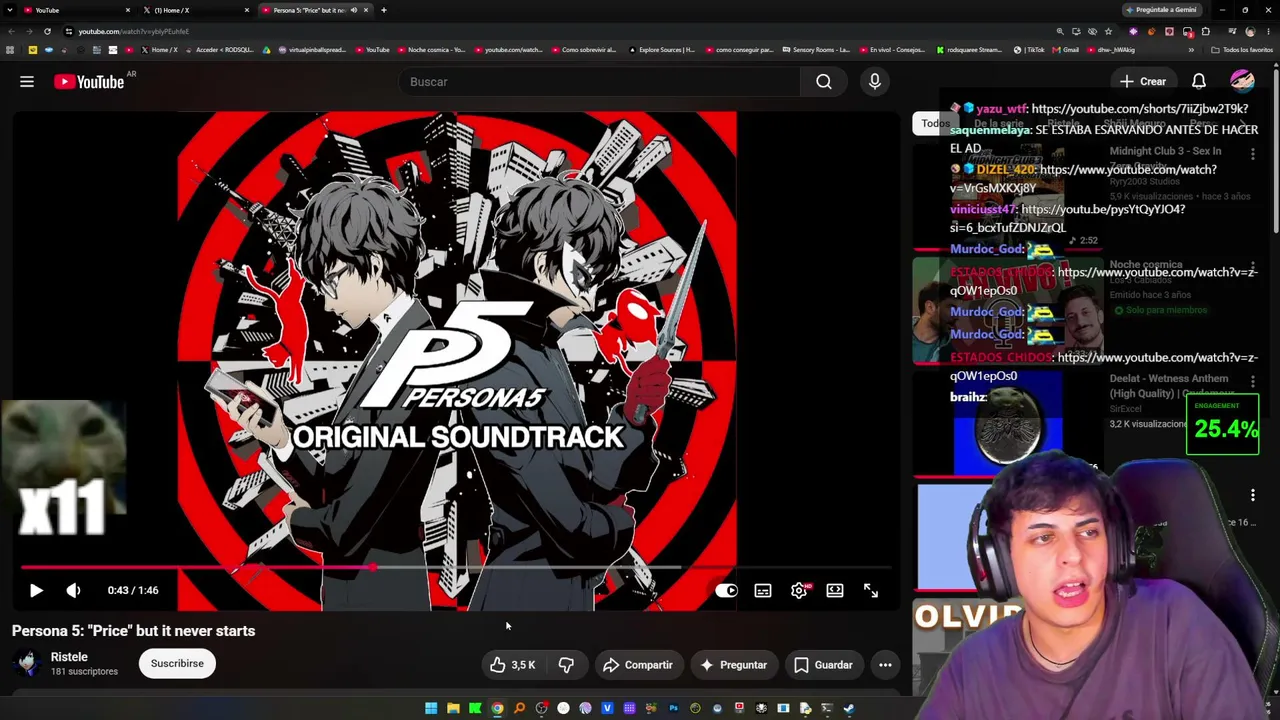This screenshot has height=720, width=1280.
Task: Open options for Midnight Club 3 recommendation
Action: [1253, 153]
